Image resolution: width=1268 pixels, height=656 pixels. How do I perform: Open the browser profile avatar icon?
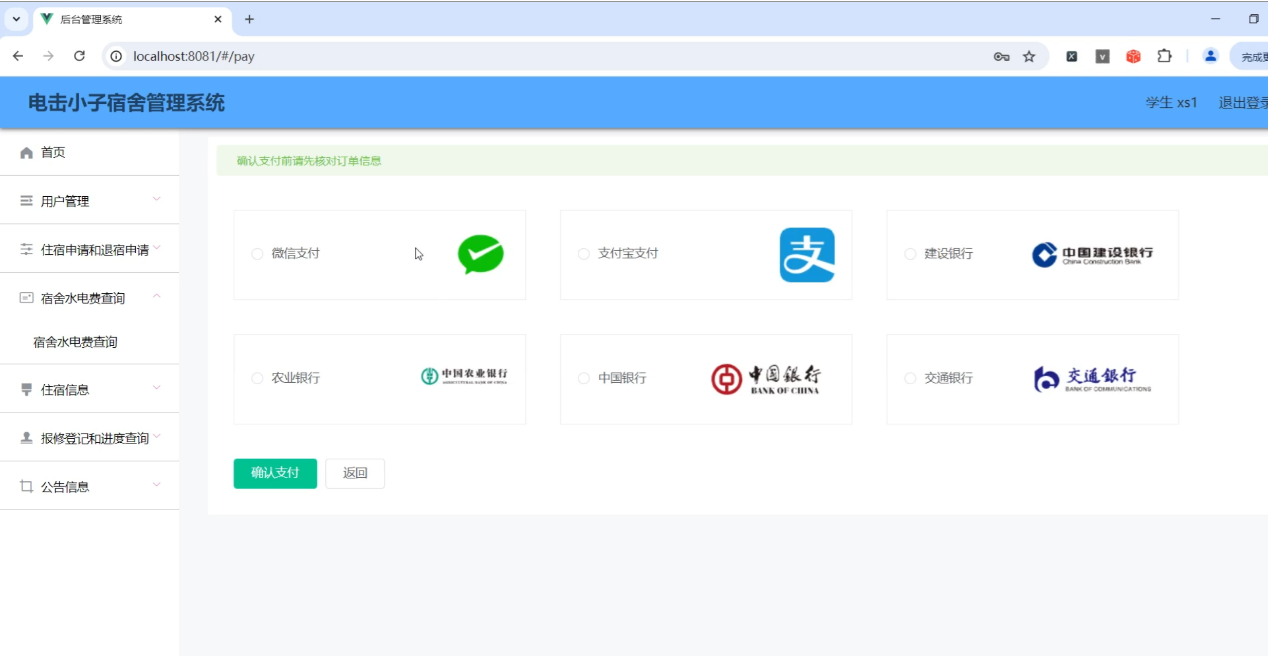[1210, 56]
